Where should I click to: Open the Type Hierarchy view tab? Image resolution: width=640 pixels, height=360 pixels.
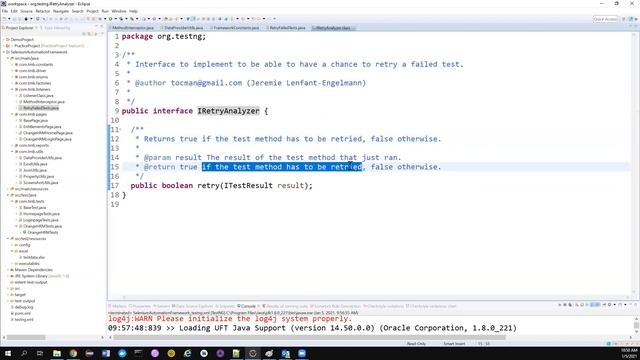[57, 28]
